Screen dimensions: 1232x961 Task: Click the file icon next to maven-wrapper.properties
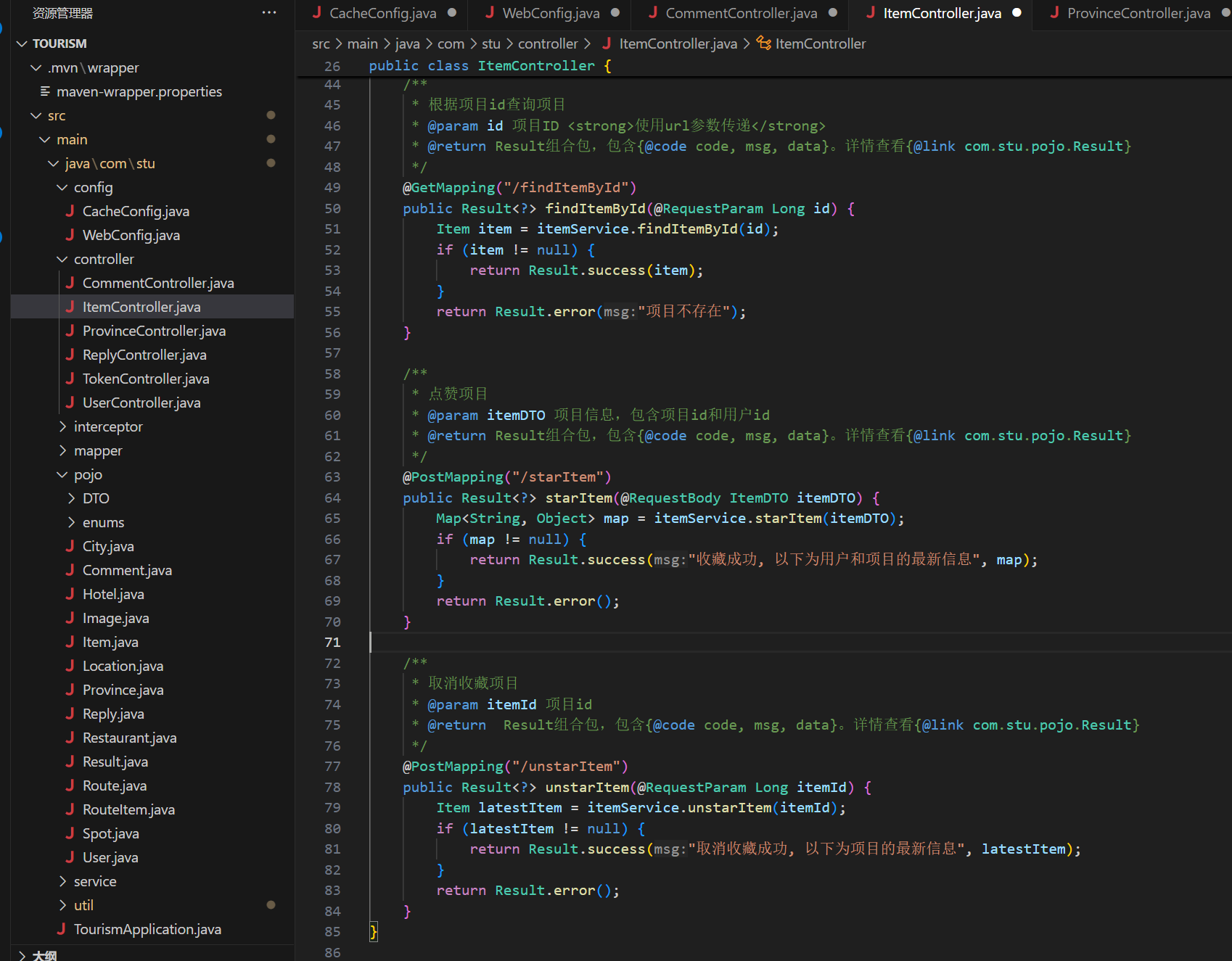click(x=45, y=91)
